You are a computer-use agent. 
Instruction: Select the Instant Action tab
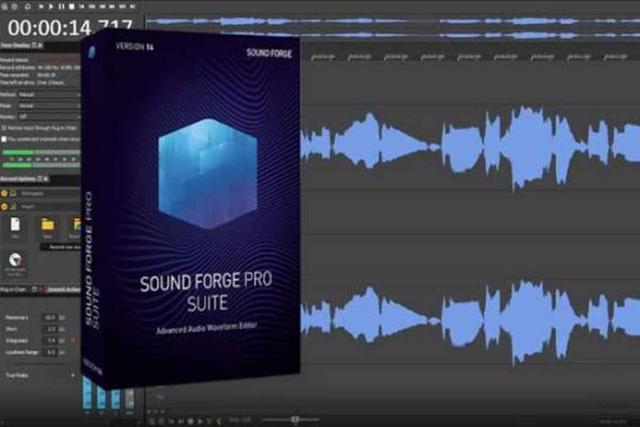tap(62, 290)
